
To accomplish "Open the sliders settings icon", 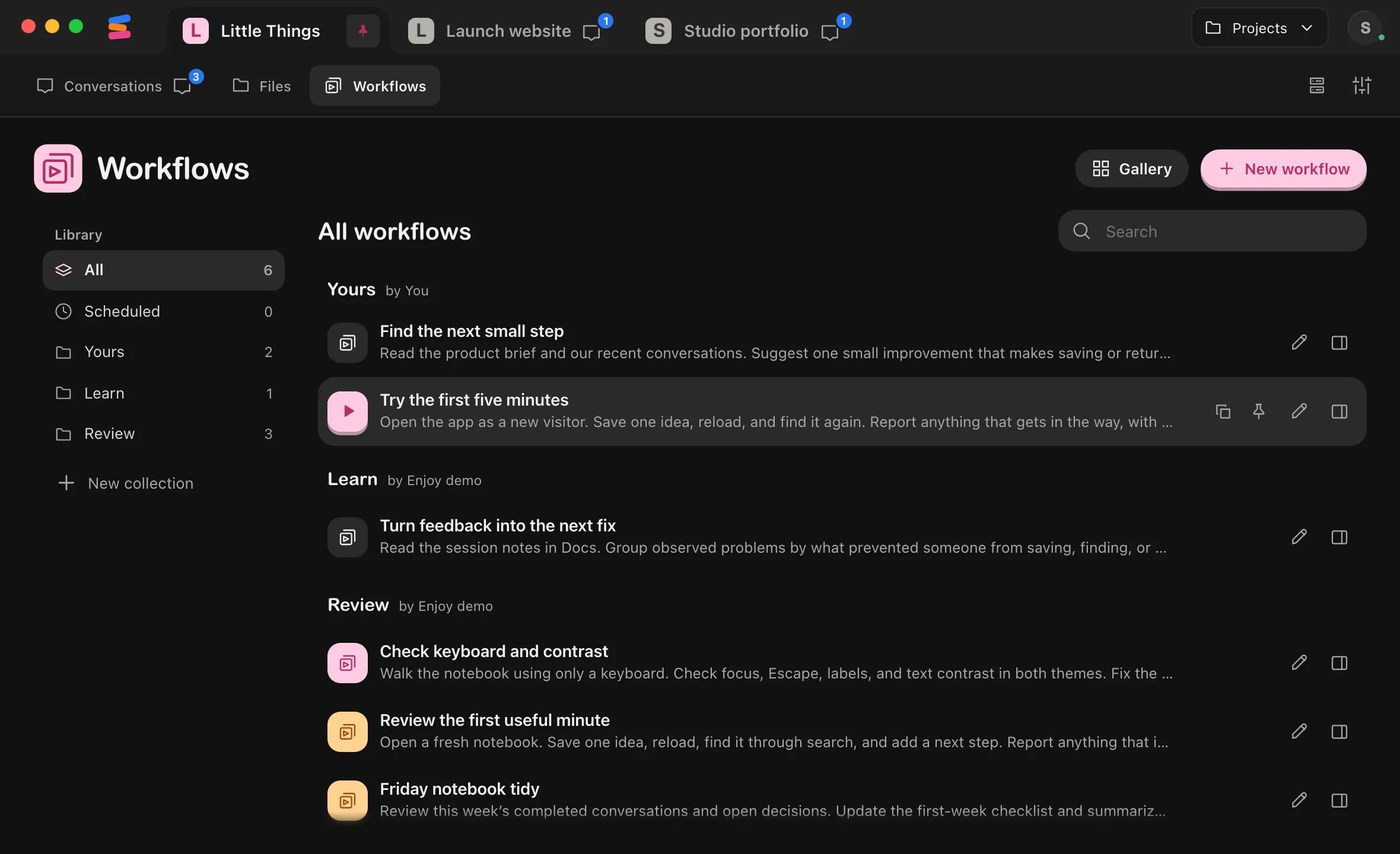I will (1362, 86).
